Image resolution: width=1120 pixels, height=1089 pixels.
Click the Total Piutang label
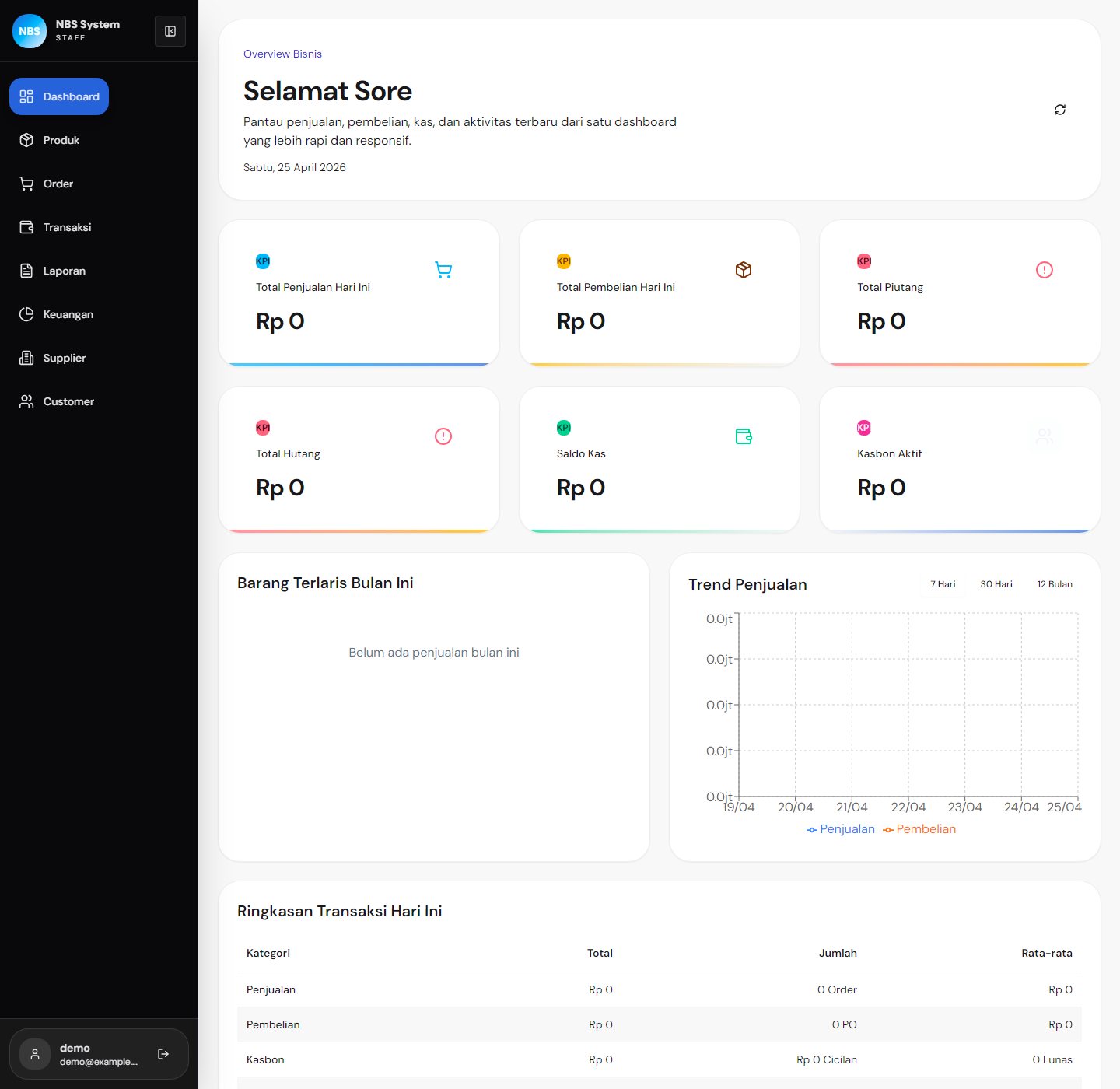coord(890,287)
